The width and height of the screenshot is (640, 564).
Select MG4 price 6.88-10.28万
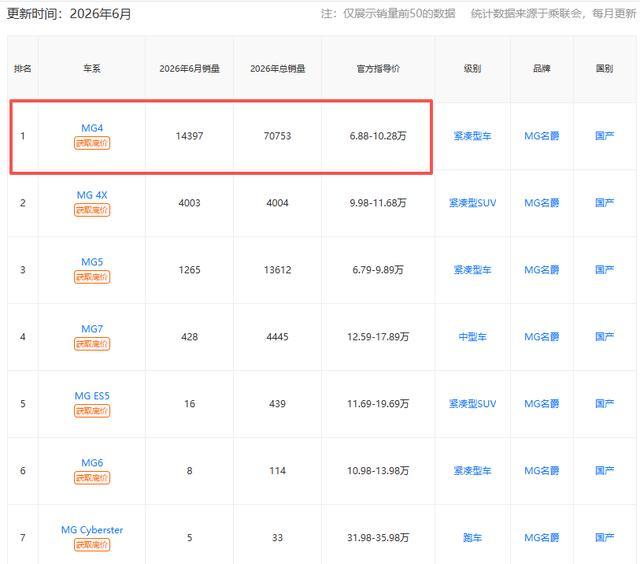pos(378,136)
